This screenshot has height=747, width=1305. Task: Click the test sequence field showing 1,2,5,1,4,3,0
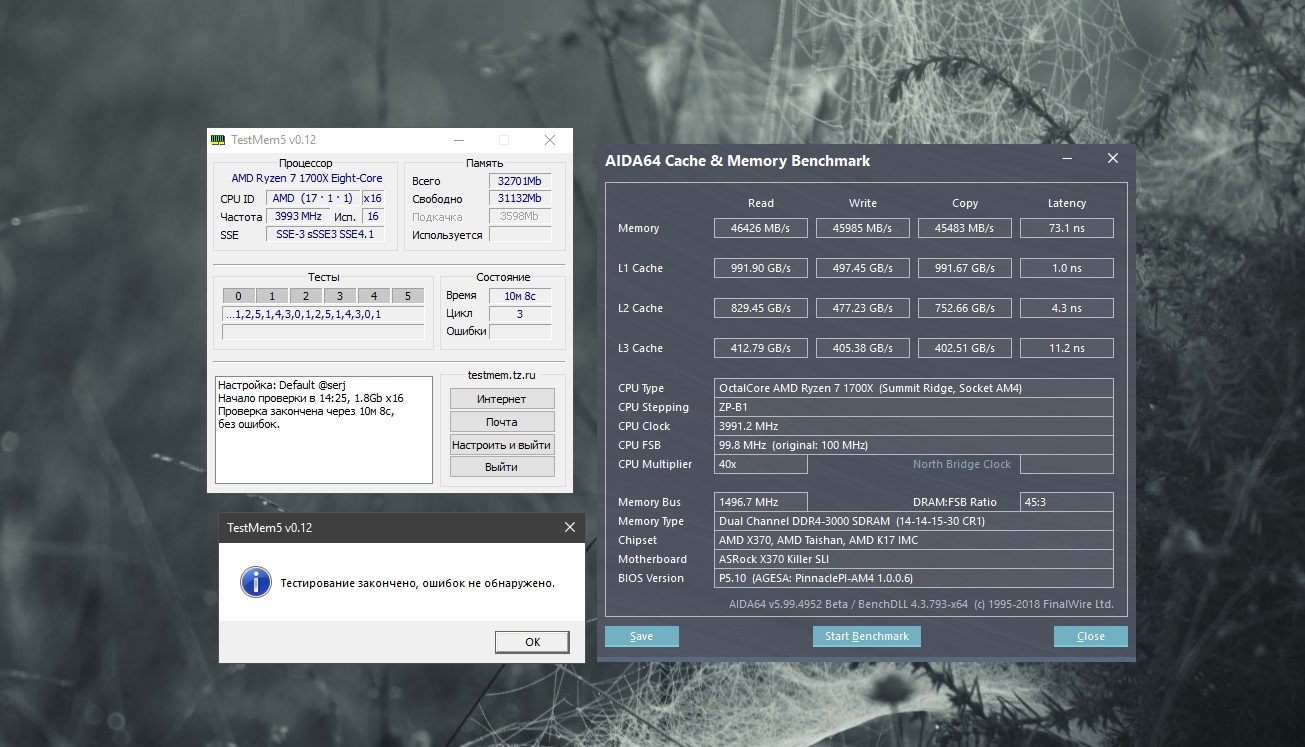coord(323,314)
